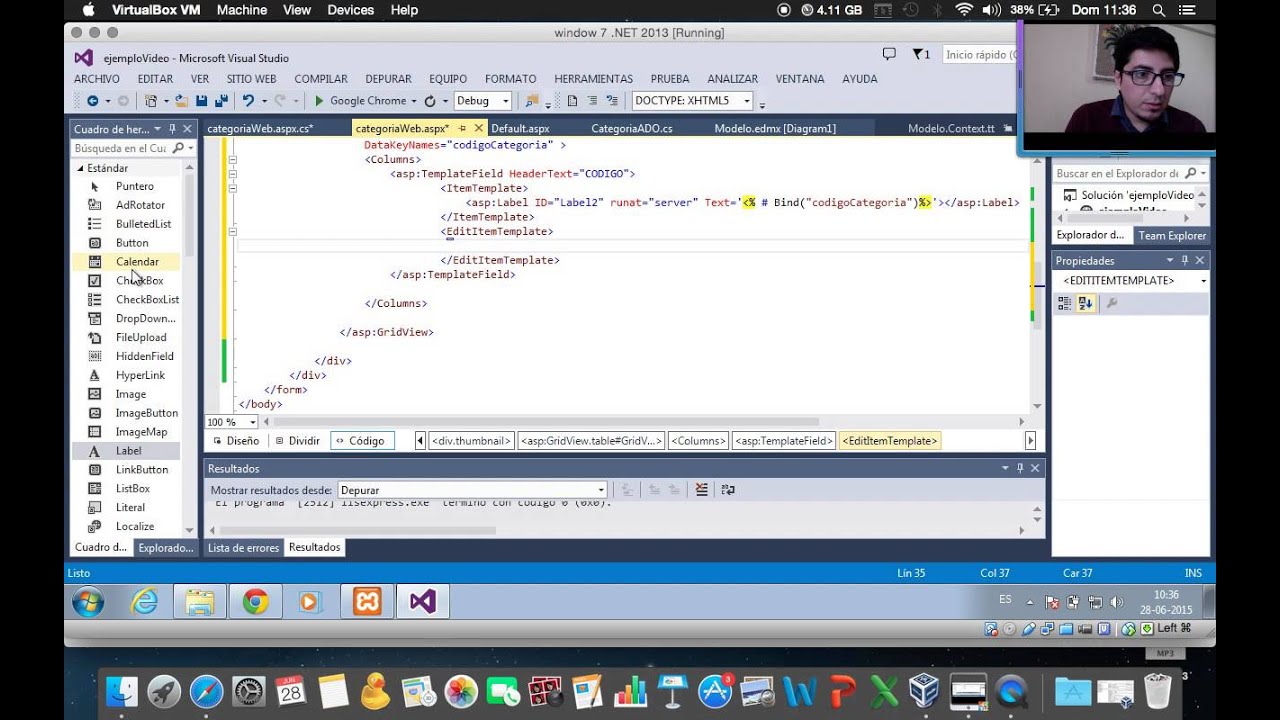Switch to the Default.aspx tab
Image resolution: width=1280 pixels, height=720 pixels.
pyautogui.click(x=520, y=129)
